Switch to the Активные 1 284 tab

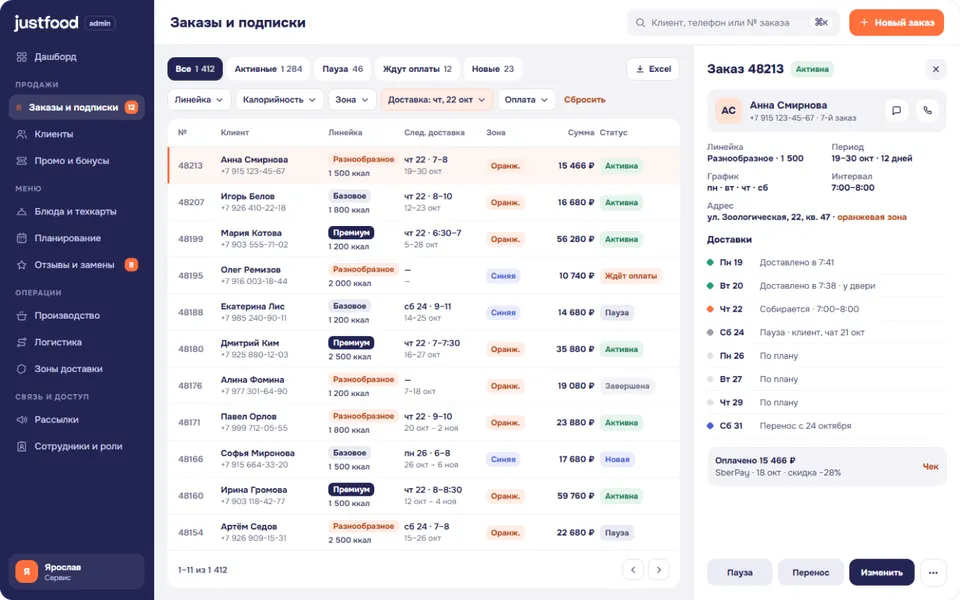click(x=268, y=69)
